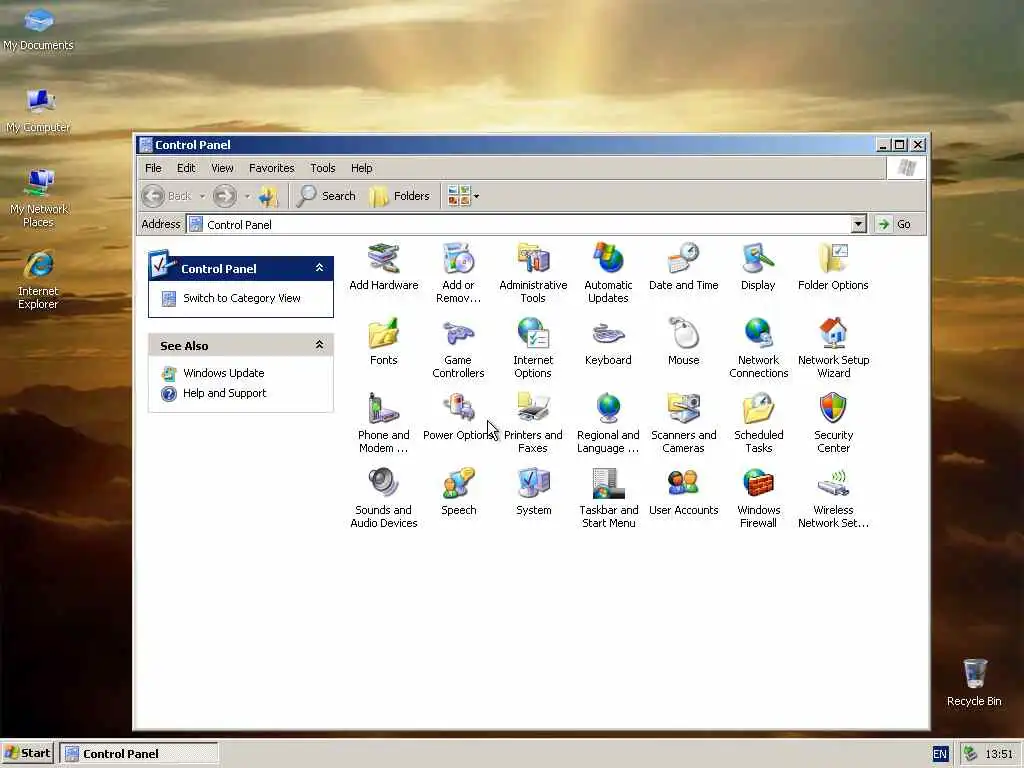Open the Tools menu
Image resolution: width=1024 pixels, height=768 pixels.
323,168
